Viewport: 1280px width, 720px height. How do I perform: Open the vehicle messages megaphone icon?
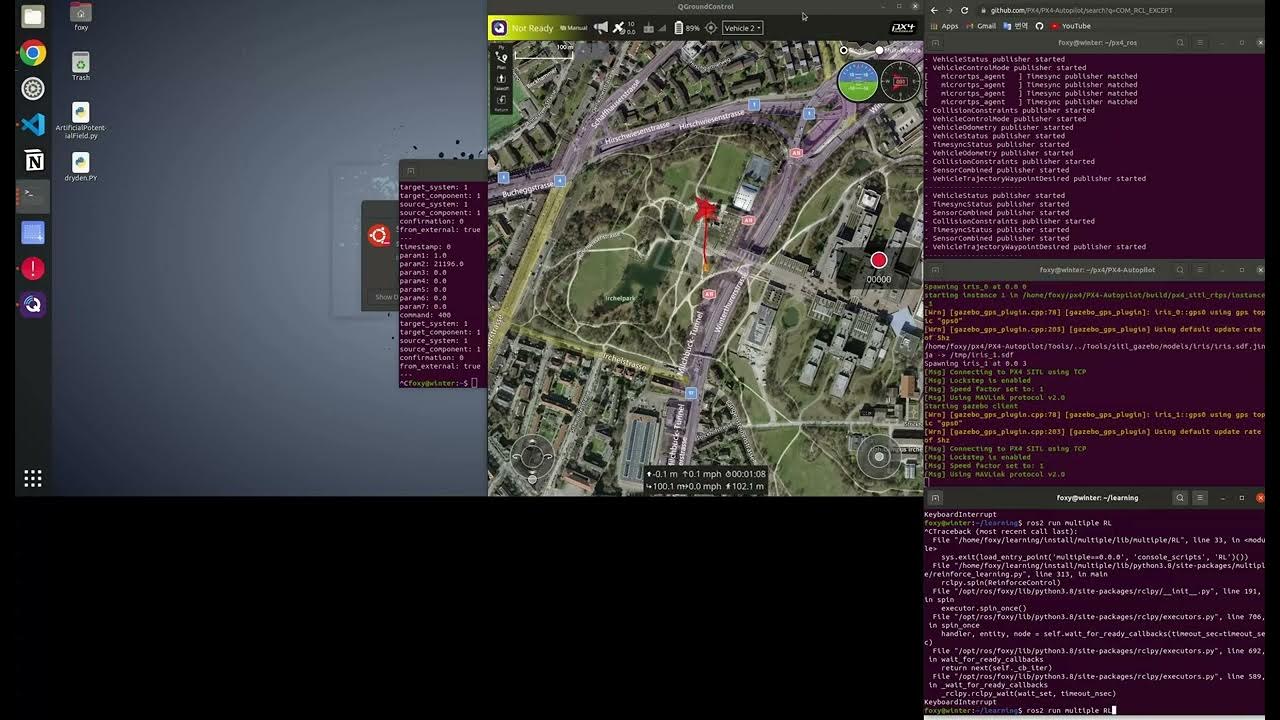600,28
